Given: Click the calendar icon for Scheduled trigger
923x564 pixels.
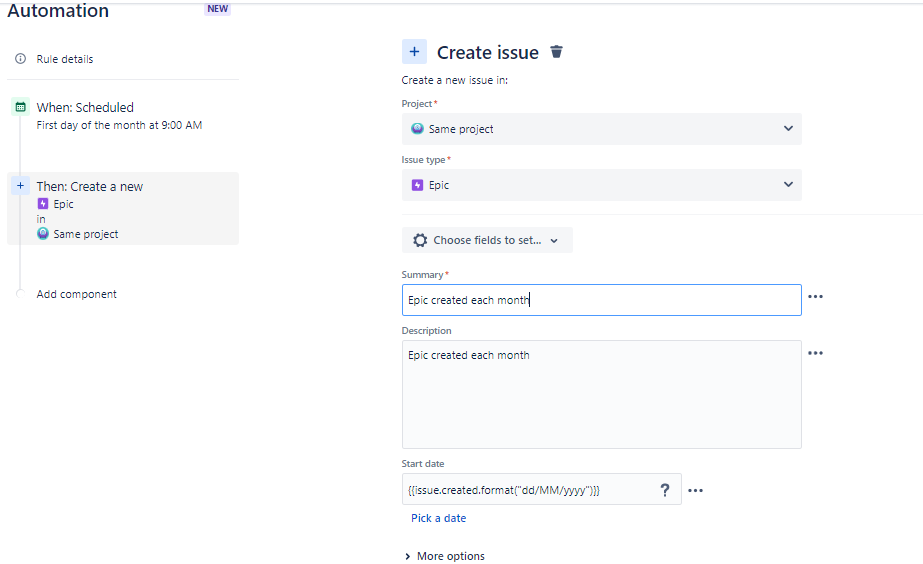Looking at the screenshot, I should [x=21, y=107].
